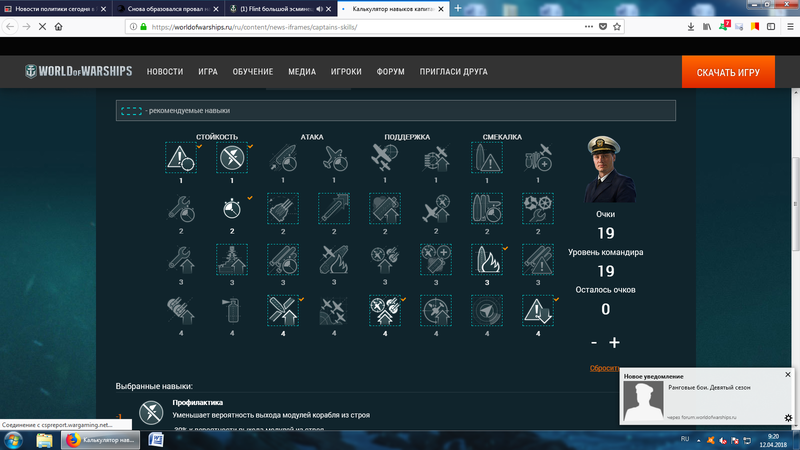Stop loading the page
Screen dimensions: 800x450
point(42,27)
